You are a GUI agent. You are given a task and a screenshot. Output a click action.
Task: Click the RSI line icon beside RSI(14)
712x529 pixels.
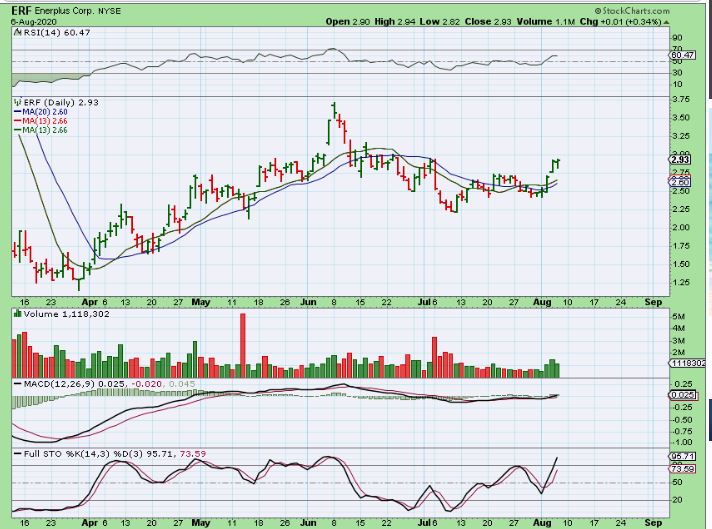18,32
